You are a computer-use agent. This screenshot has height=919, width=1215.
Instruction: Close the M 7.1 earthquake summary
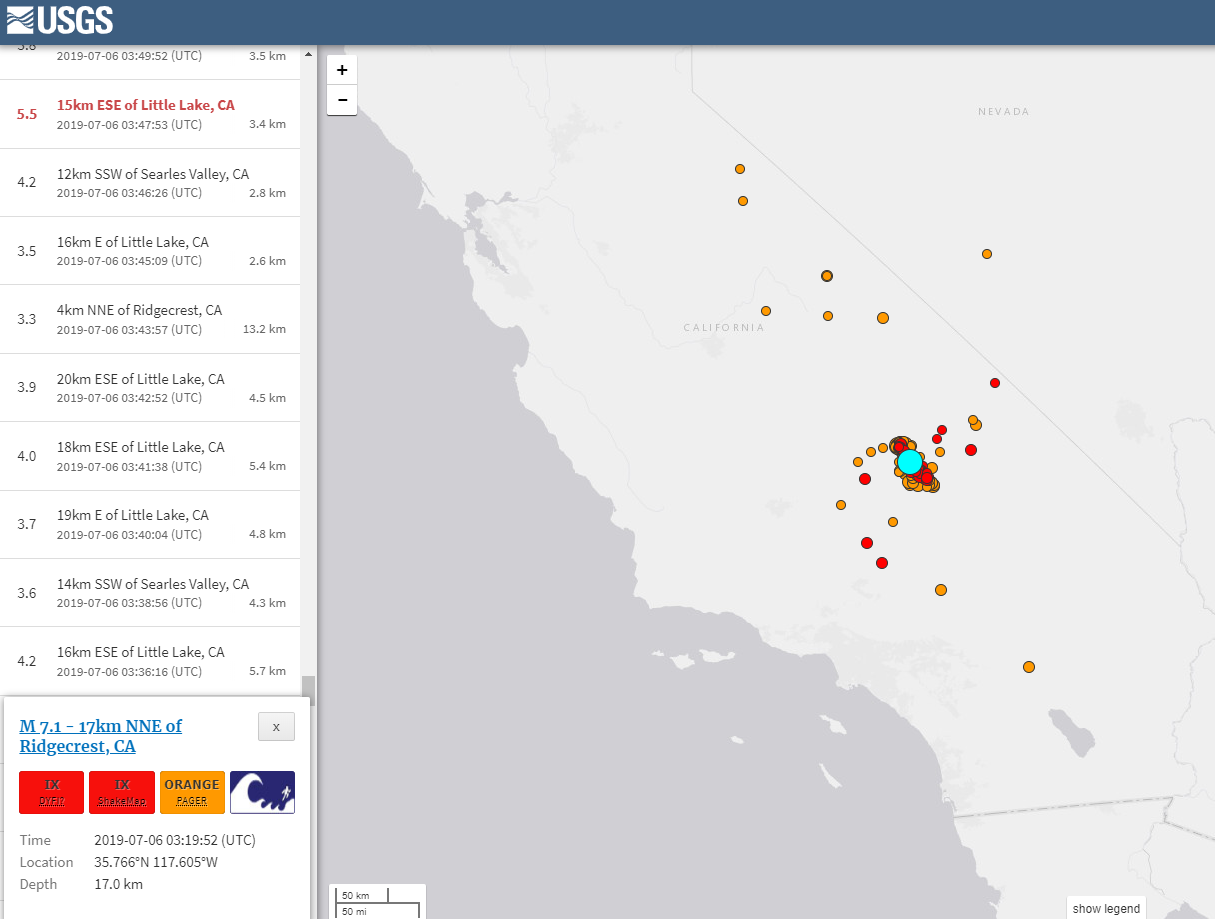click(276, 727)
